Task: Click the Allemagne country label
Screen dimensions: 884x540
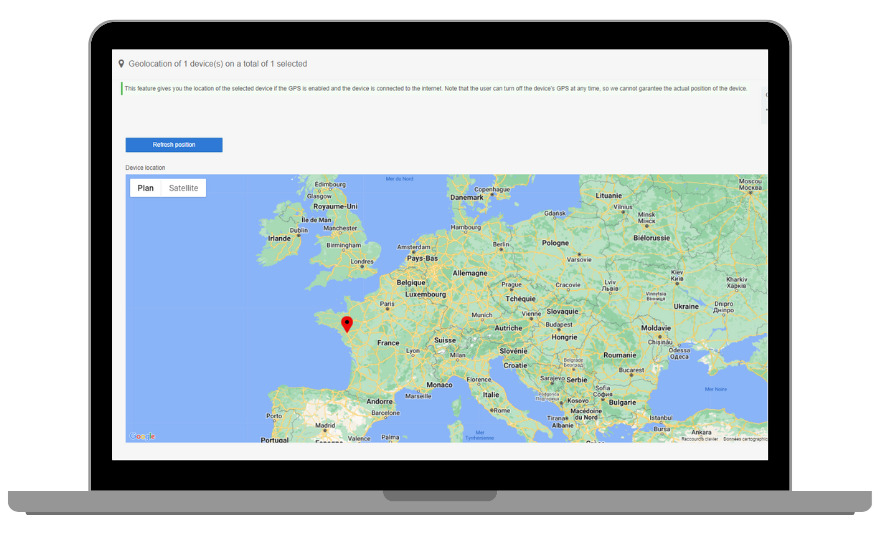Action: tap(470, 273)
